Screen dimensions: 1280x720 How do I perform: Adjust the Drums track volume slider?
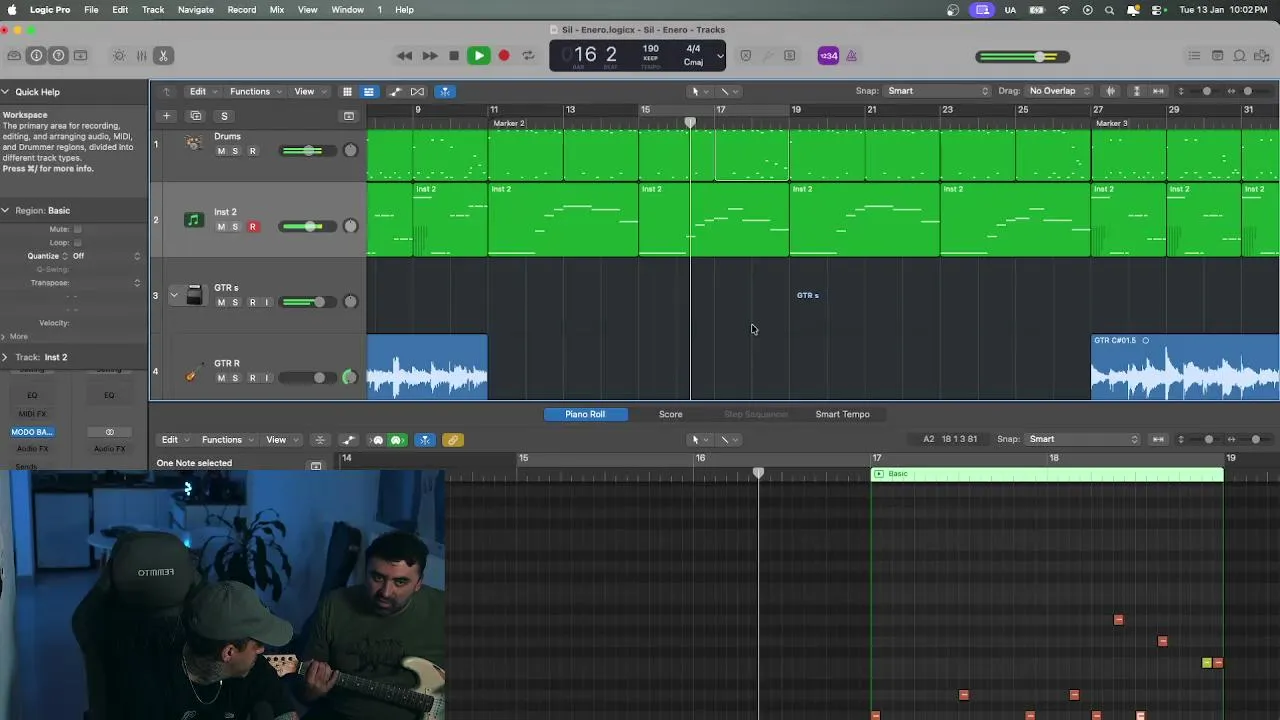pyautogui.click(x=308, y=150)
